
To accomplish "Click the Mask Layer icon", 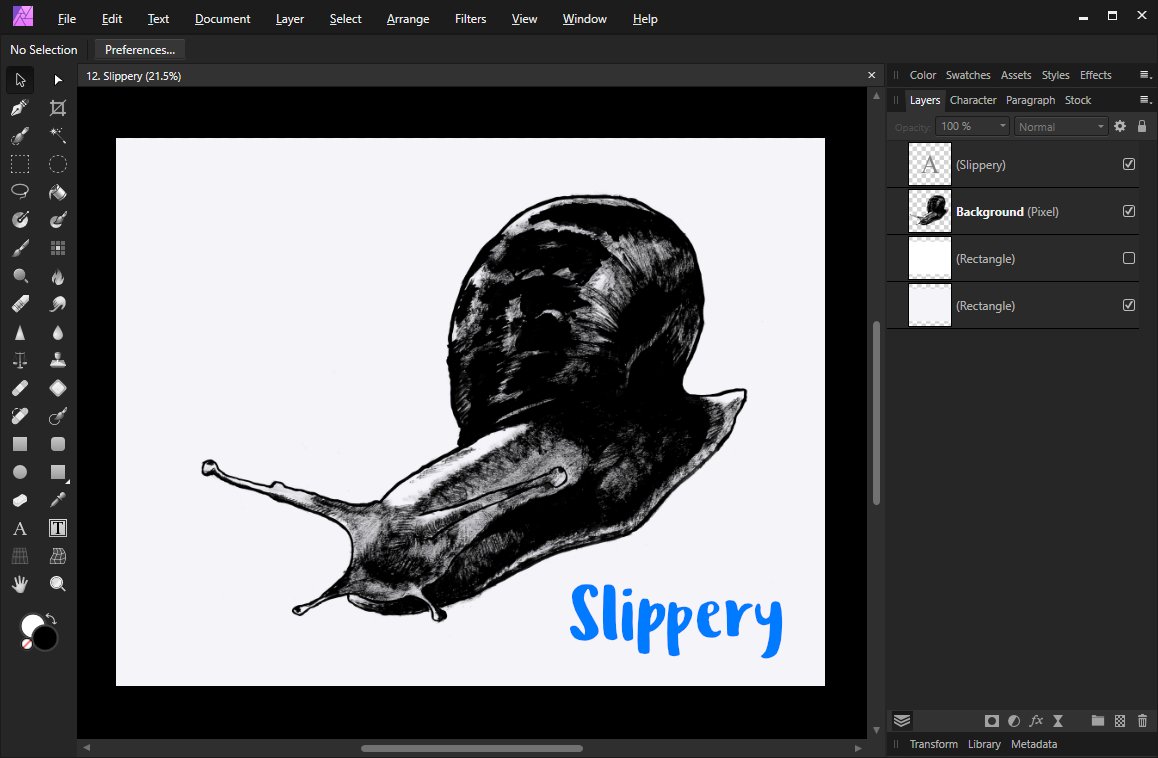I will point(992,721).
